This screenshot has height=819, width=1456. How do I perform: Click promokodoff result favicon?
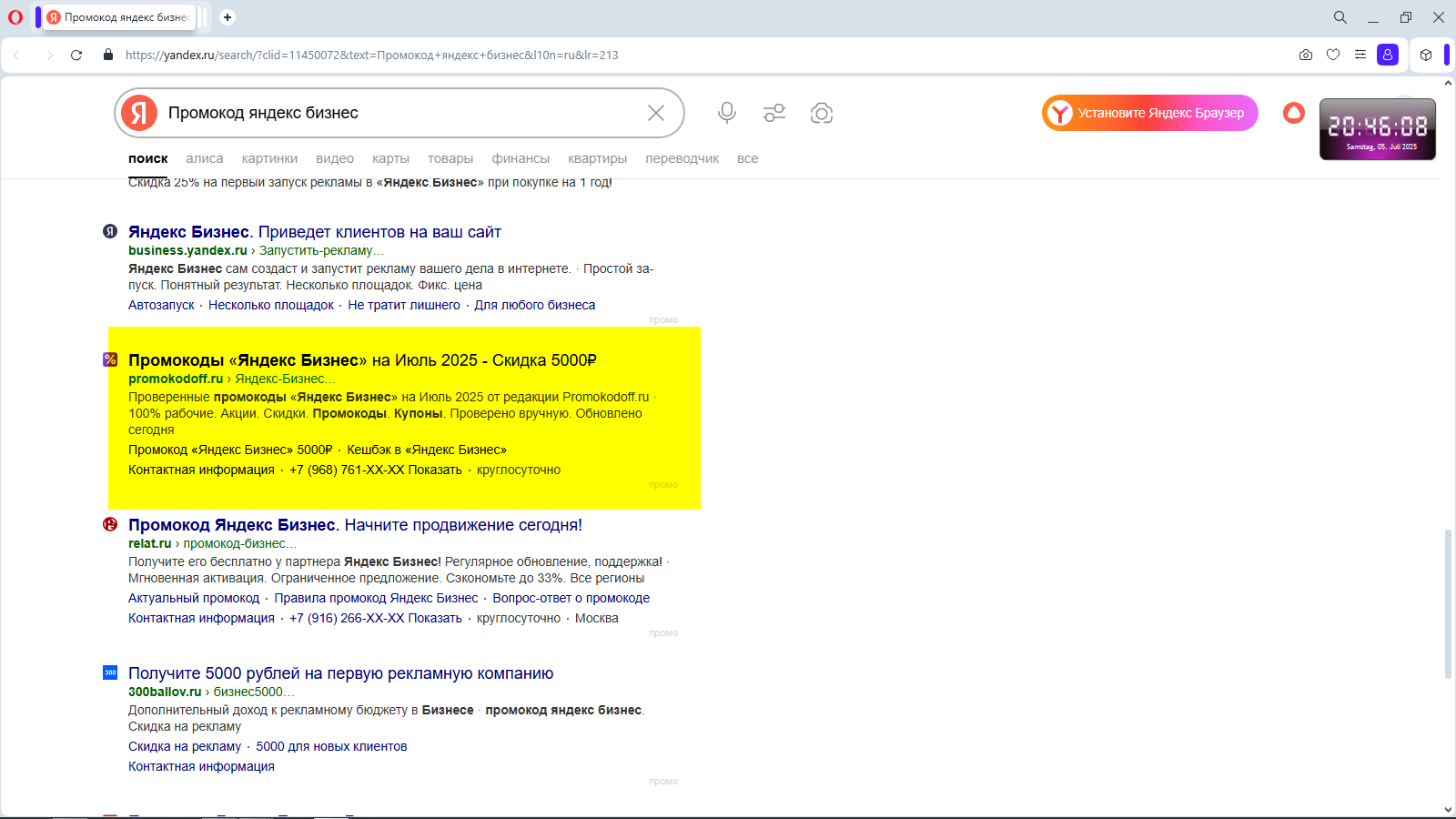(x=110, y=359)
